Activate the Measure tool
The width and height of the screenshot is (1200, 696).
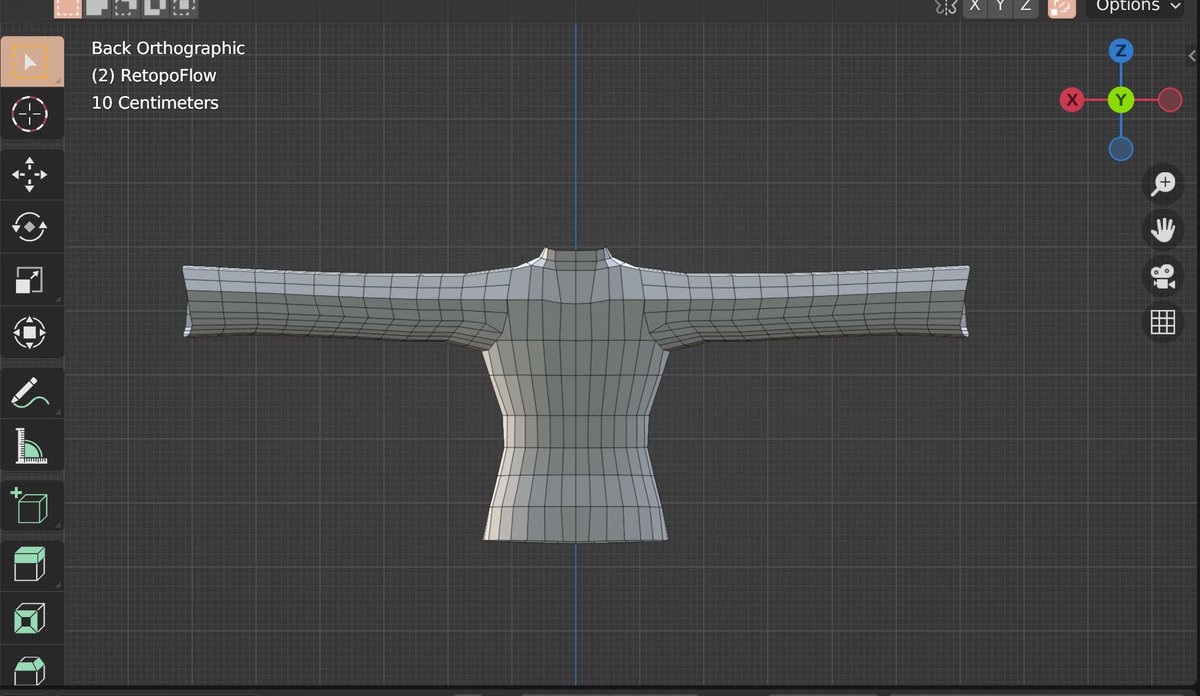32,445
